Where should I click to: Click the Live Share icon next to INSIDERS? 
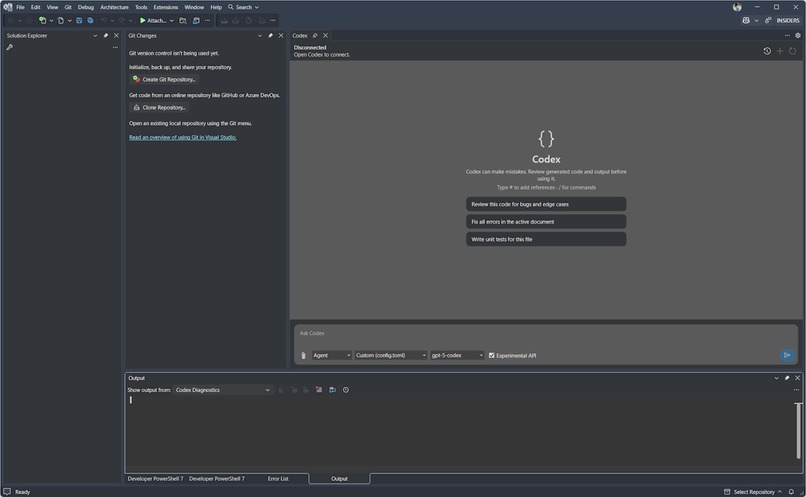[x=767, y=21]
